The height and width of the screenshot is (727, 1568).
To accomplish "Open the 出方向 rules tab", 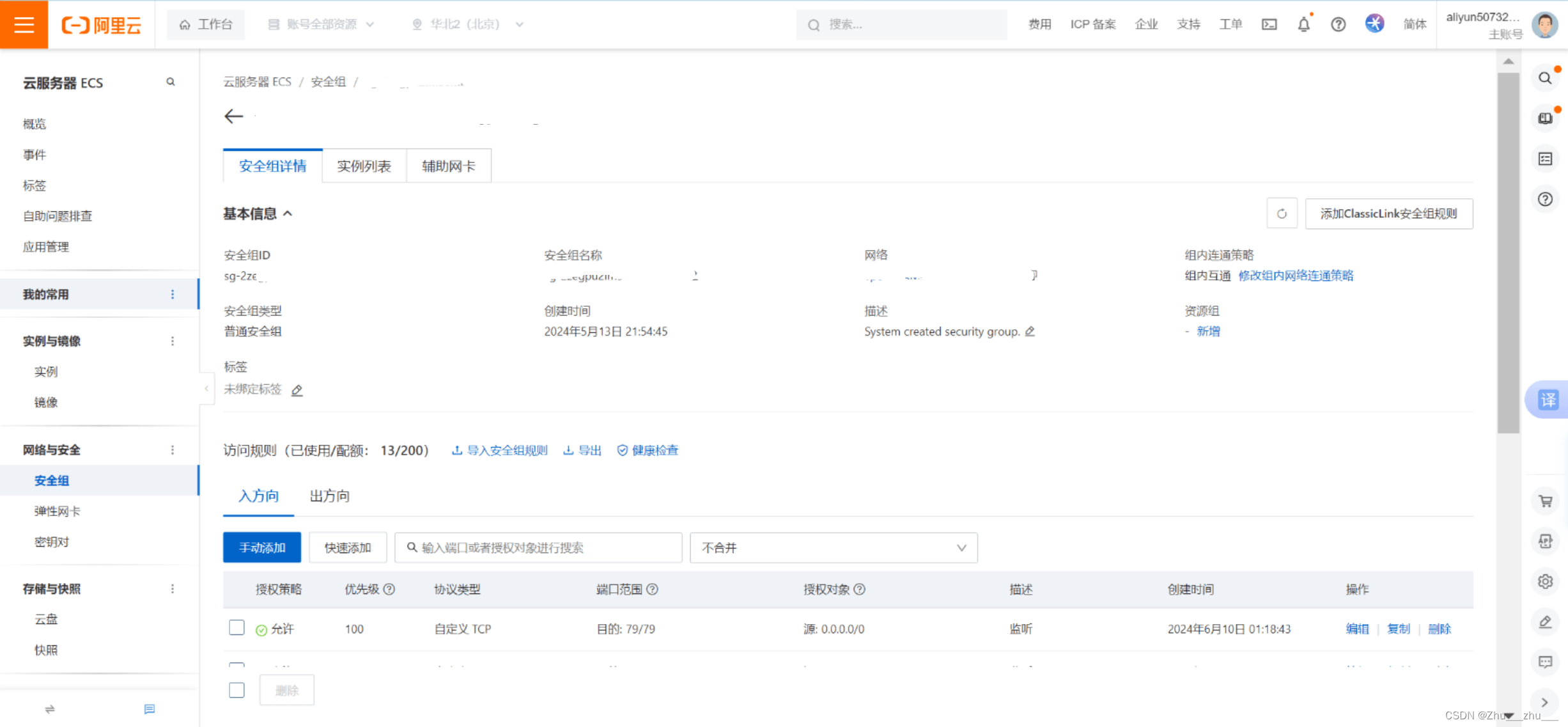I will 329,496.
